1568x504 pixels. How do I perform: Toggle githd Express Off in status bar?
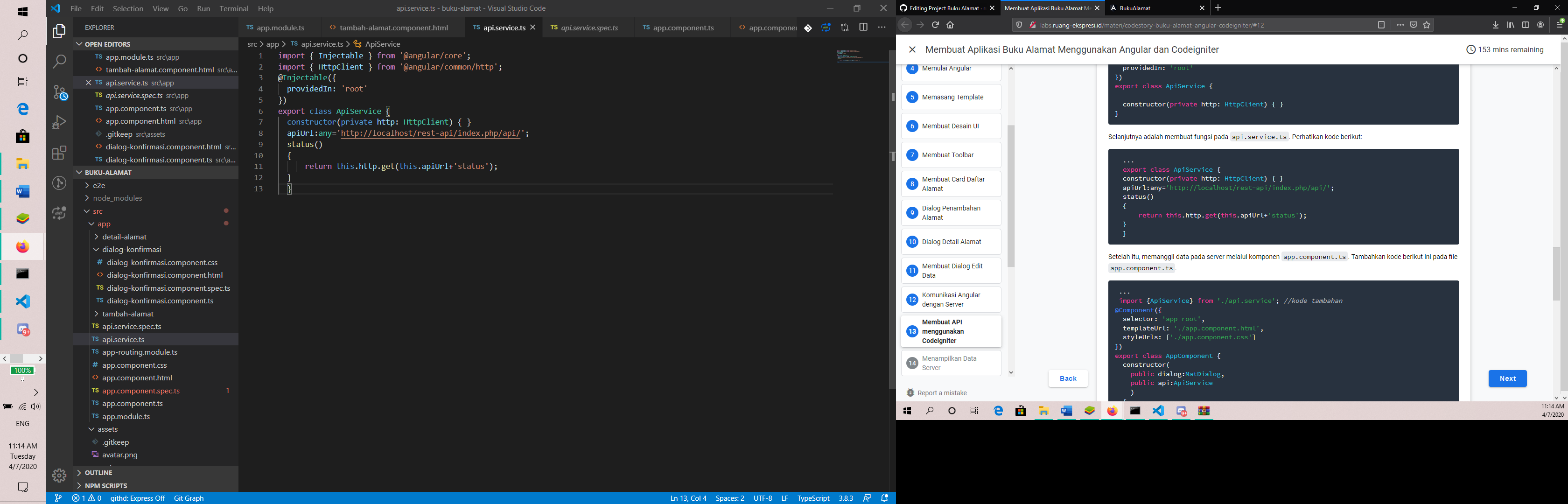coord(138,498)
